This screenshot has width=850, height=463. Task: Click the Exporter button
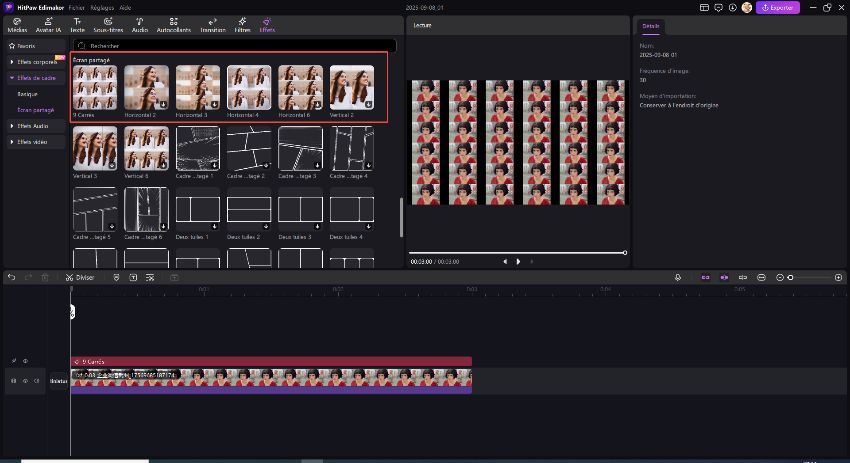pyautogui.click(x=777, y=7)
